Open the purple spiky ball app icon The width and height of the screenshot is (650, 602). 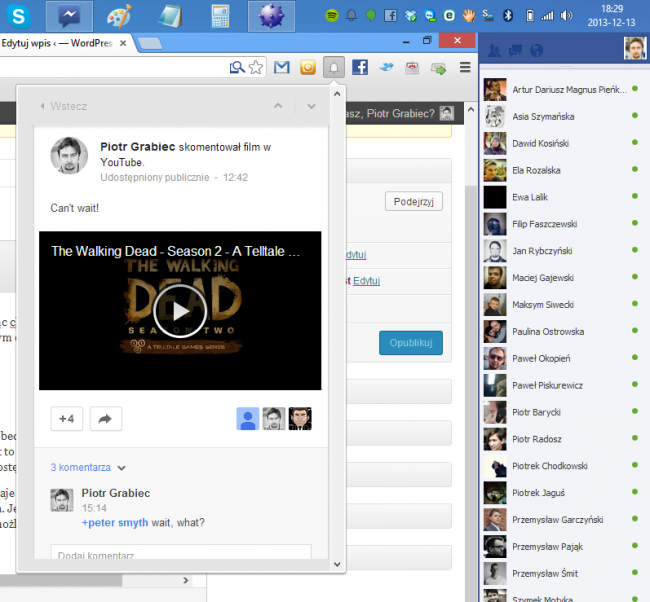coord(271,17)
